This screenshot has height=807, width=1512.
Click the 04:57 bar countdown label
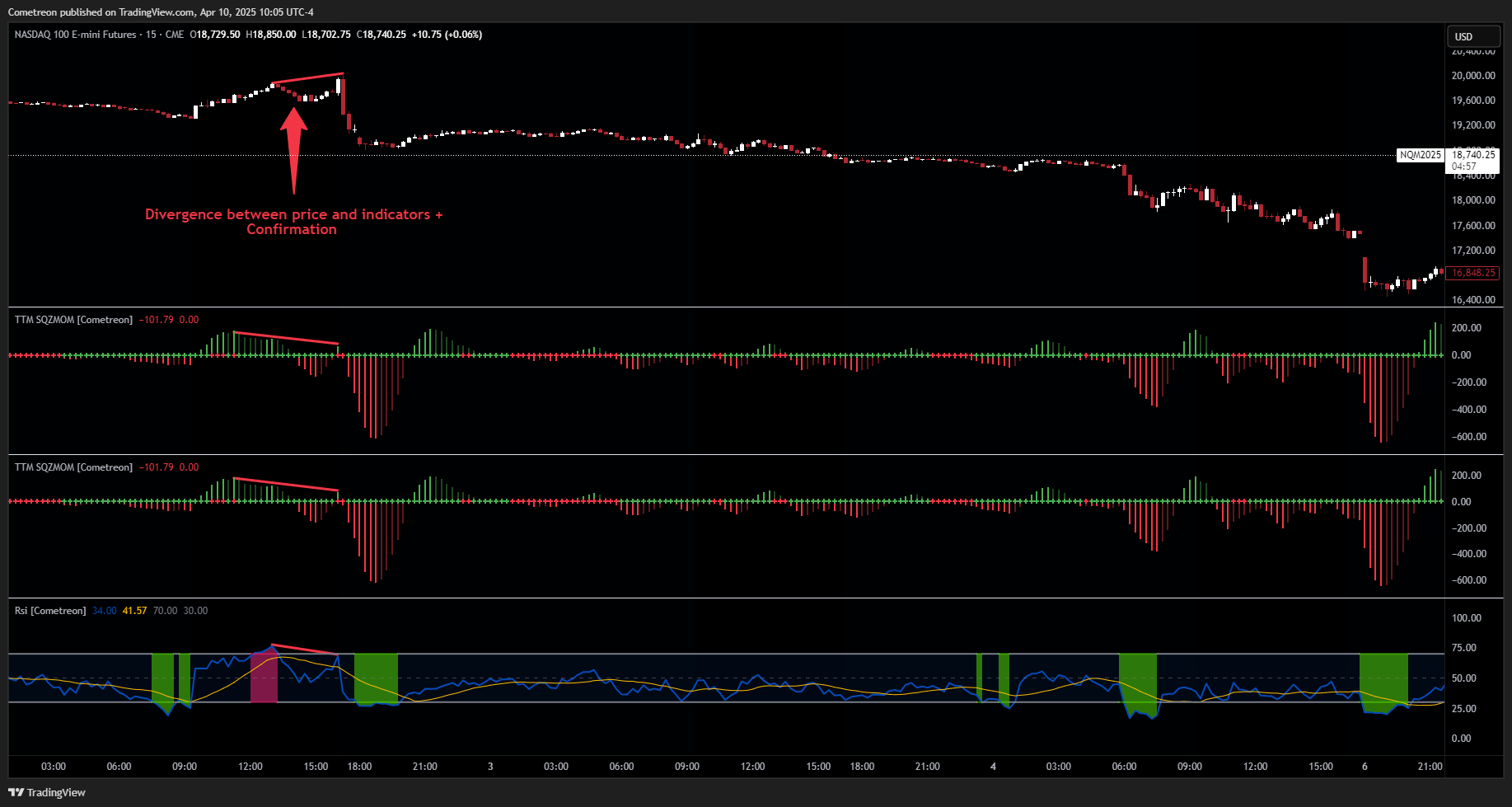1464,167
